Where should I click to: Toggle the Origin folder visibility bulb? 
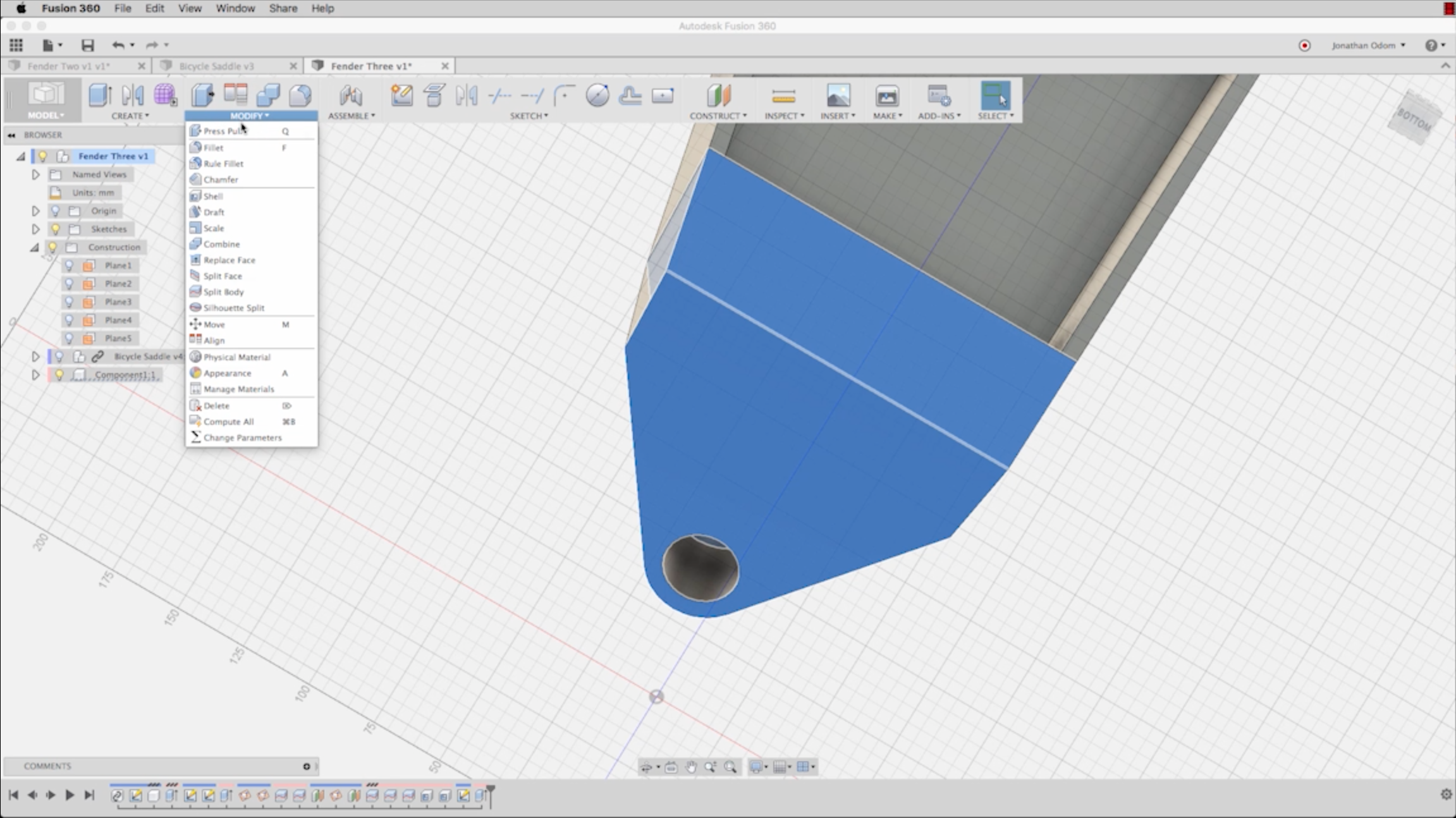click(56, 211)
